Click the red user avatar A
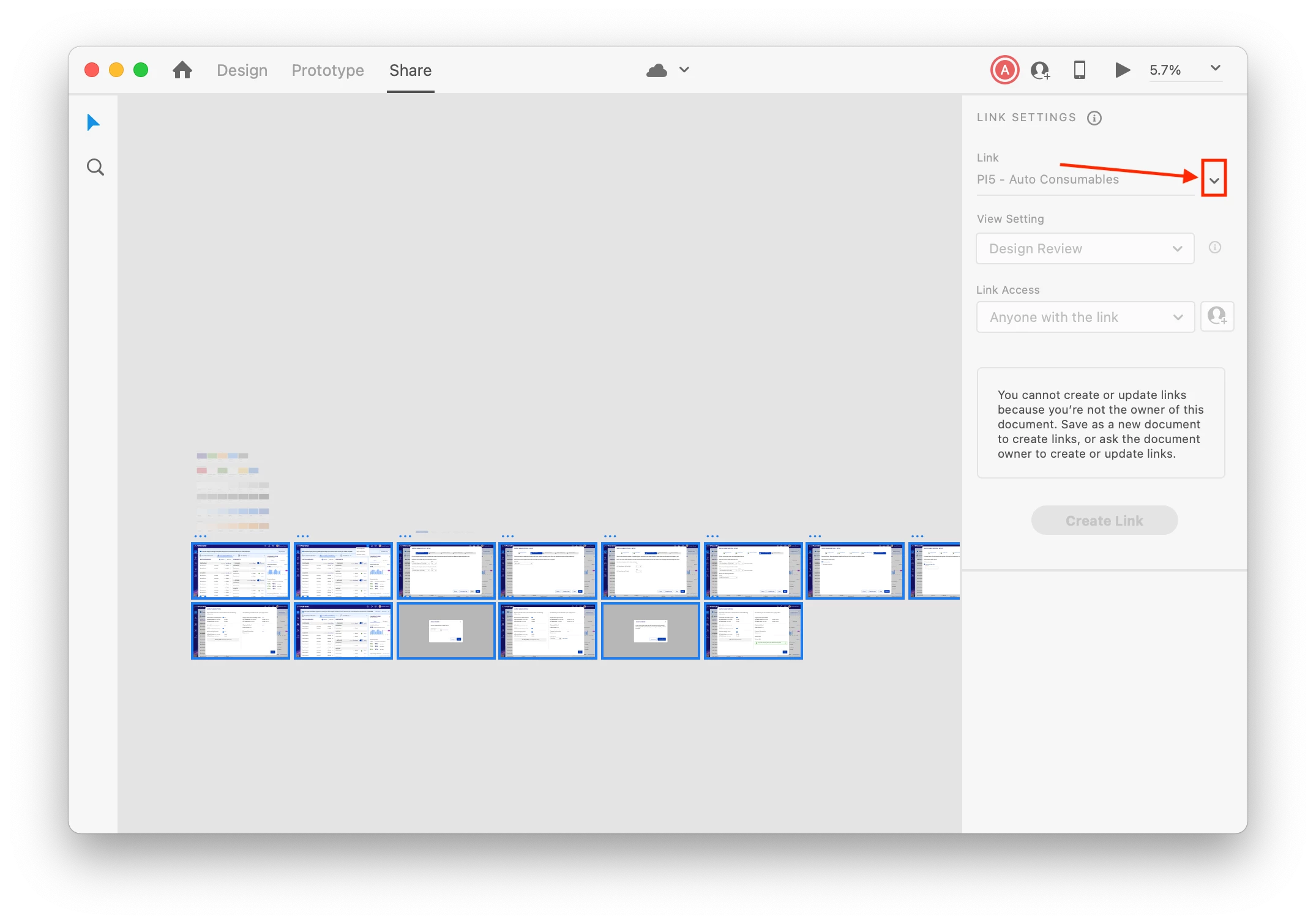 tap(1004, 70)
